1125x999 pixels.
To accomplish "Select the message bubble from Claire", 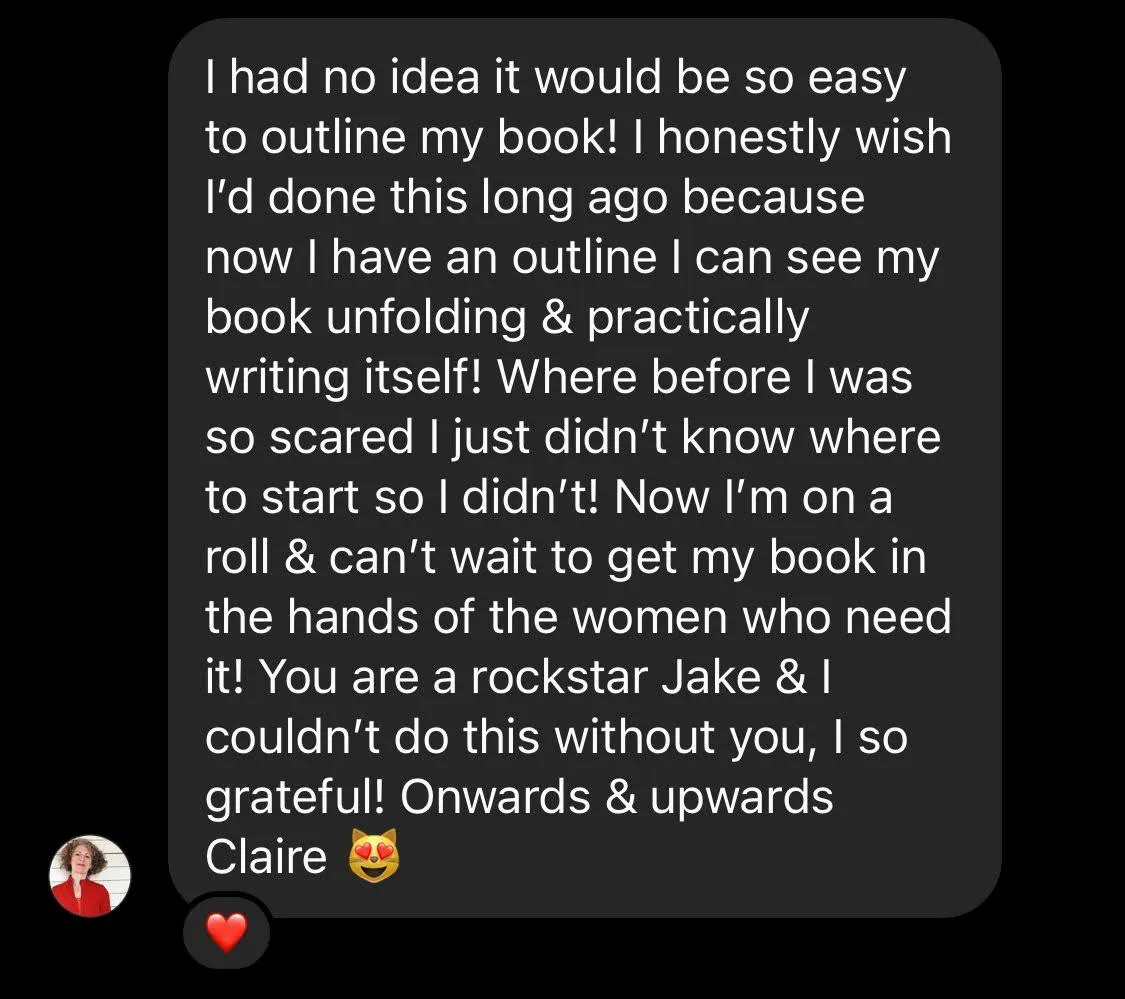I will (x=585, y=468).
